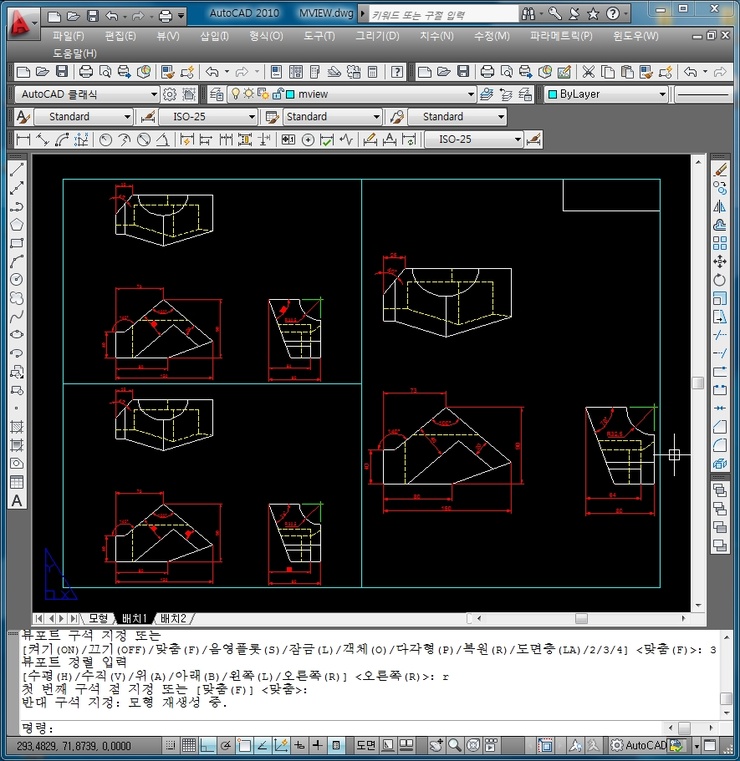Screen dimensions: 740x761
Task: Toggle Grid display in status bar
Action: point(189,745)
